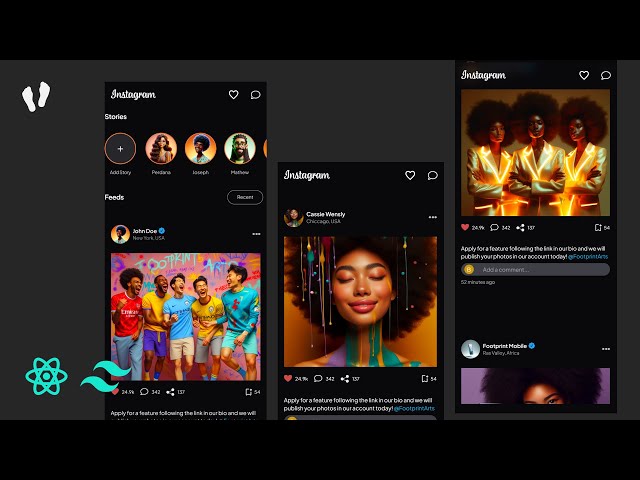The width and height of the screenshot is (640, 480).
Task: Click share icon under three women photo
Action: (520, 228)
